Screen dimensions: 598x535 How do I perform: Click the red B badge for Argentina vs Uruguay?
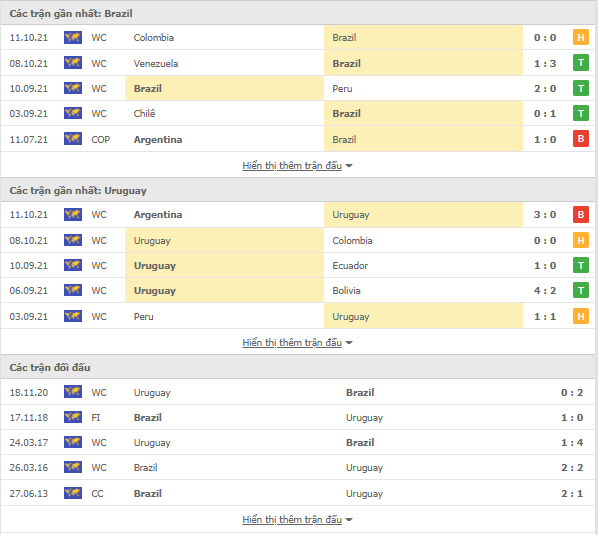[580, 214]
